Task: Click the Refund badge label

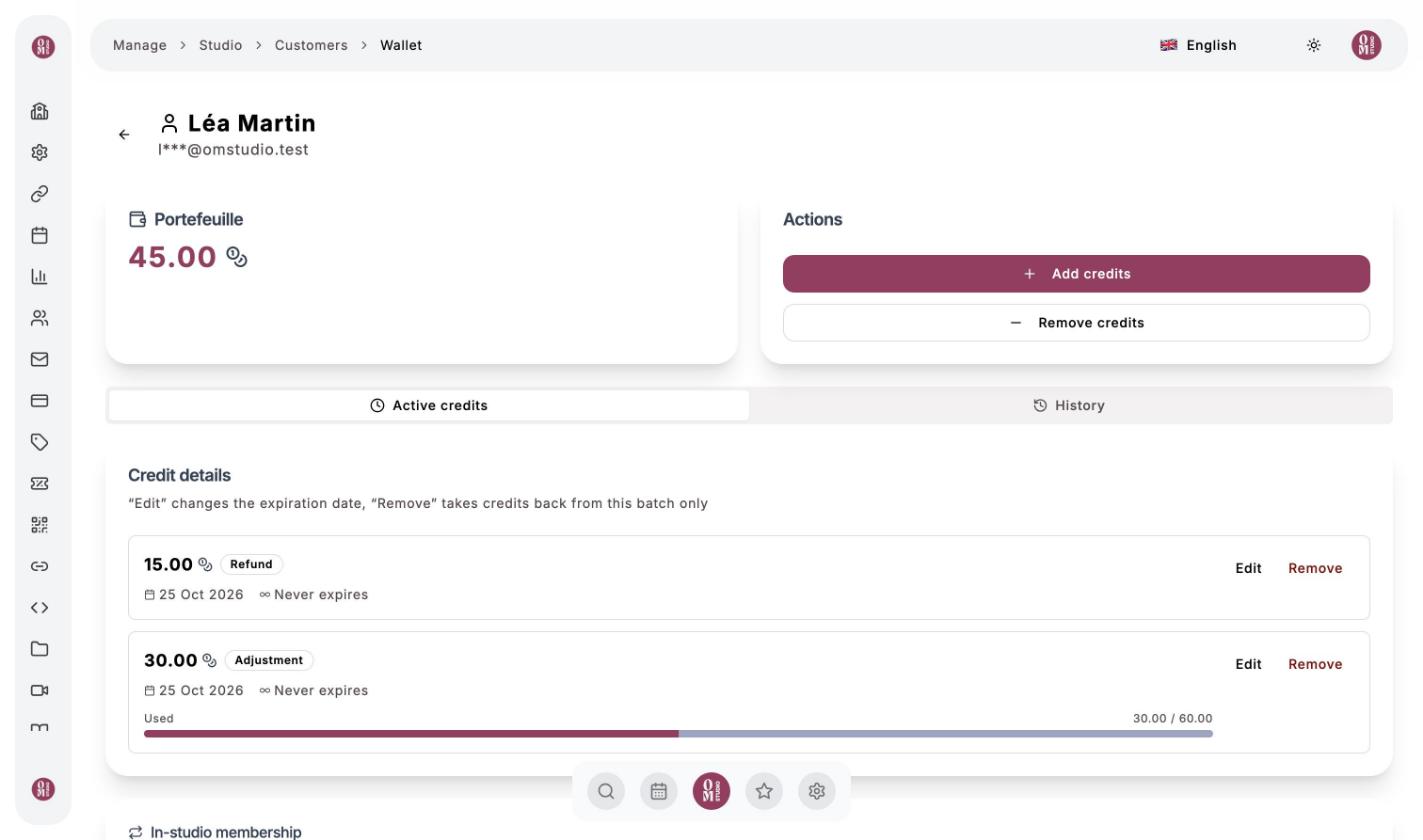Action: click(251, 564)
